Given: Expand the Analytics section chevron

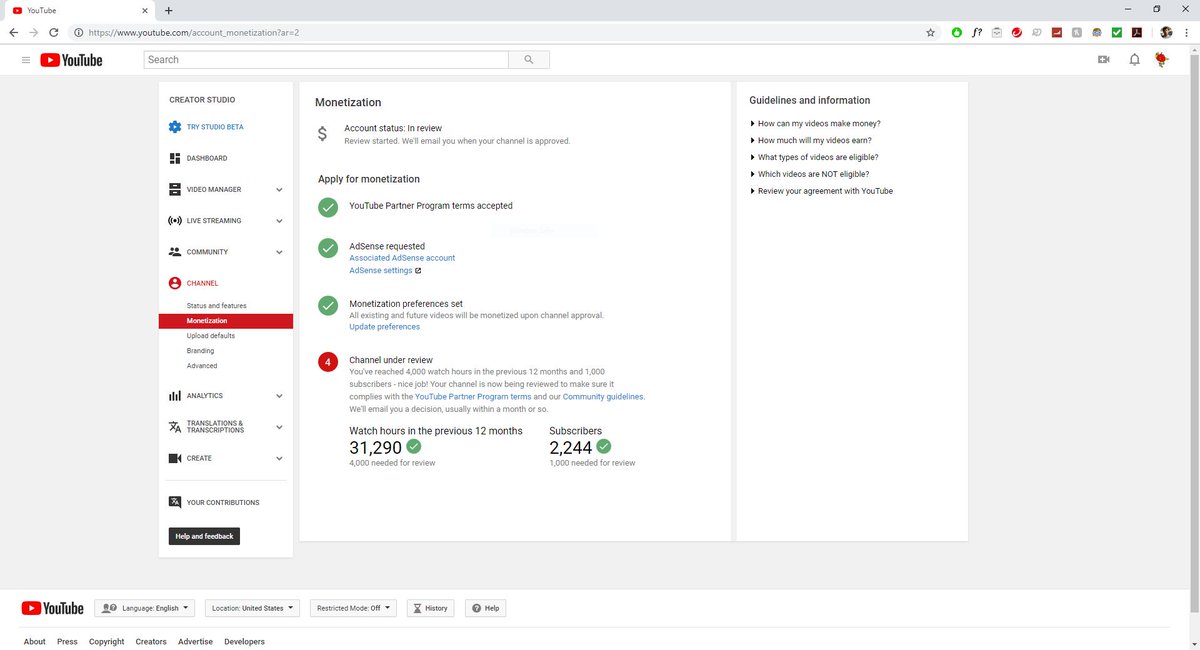Looking at the screenshot, I should pos(279,396).
